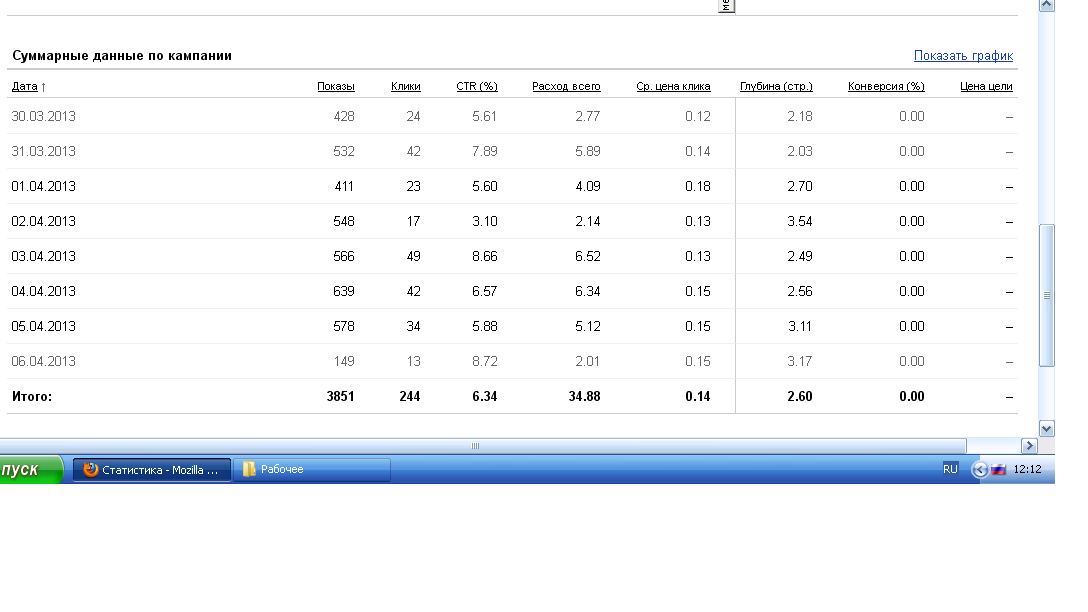Click the RU language indicator
This screenshot has width=1088, height=612.
[950, 469]
